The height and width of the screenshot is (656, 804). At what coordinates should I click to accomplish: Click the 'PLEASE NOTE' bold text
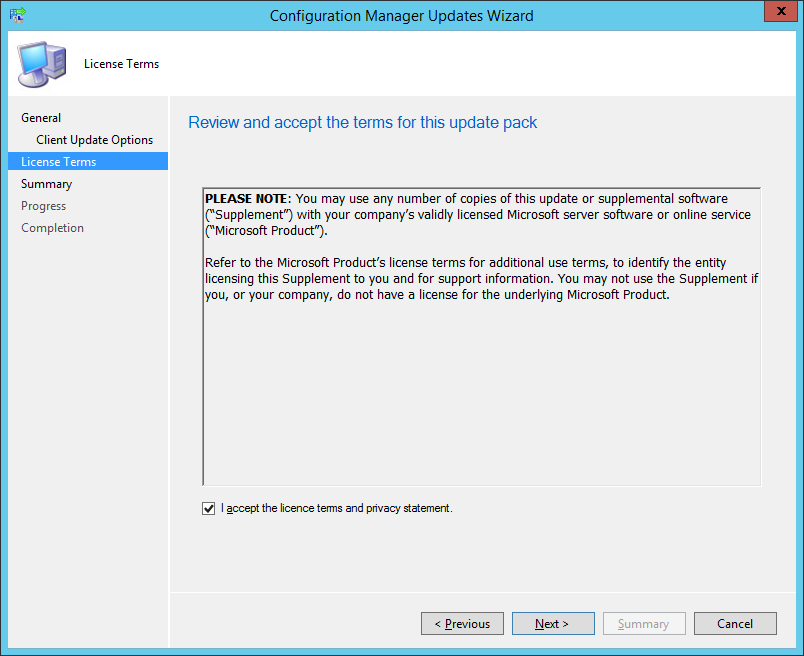click(x=248, y=198)
